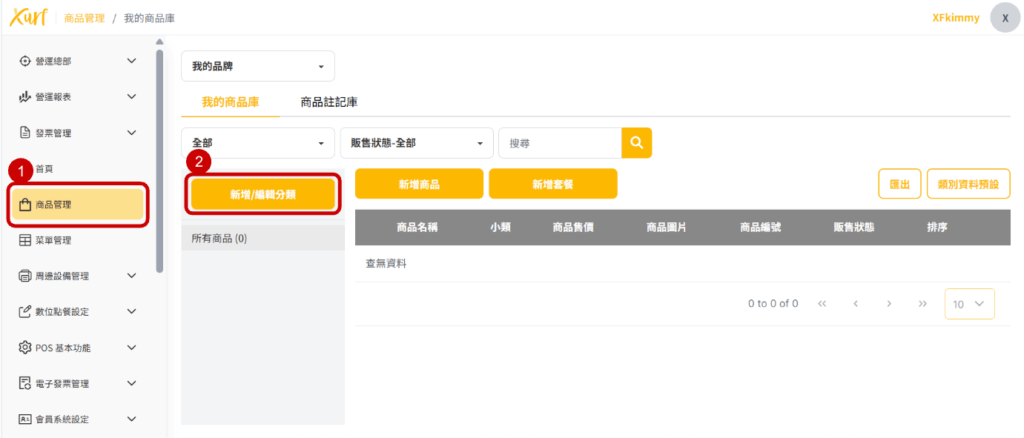Expand the 周邊設備管理 sidebar menu
This screenshot has width=1024, height=438.
131,276
